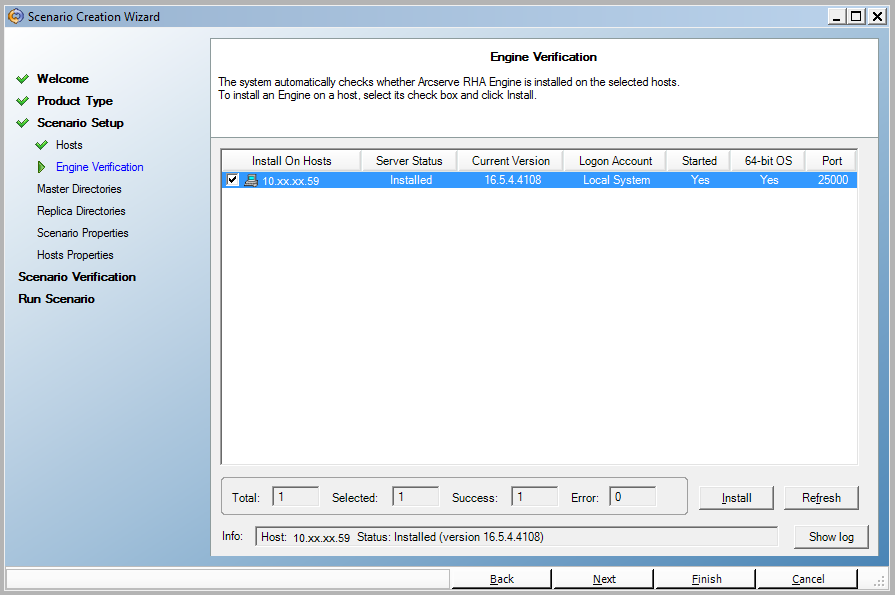Click the Port column header

tap(832, 161)
